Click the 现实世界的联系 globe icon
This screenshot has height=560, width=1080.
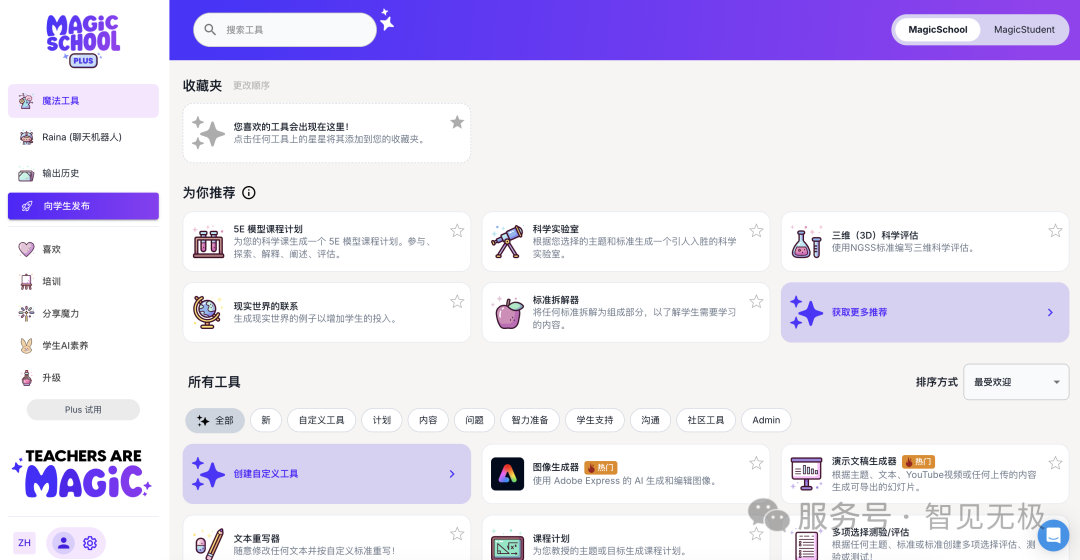tap(208, 312)
